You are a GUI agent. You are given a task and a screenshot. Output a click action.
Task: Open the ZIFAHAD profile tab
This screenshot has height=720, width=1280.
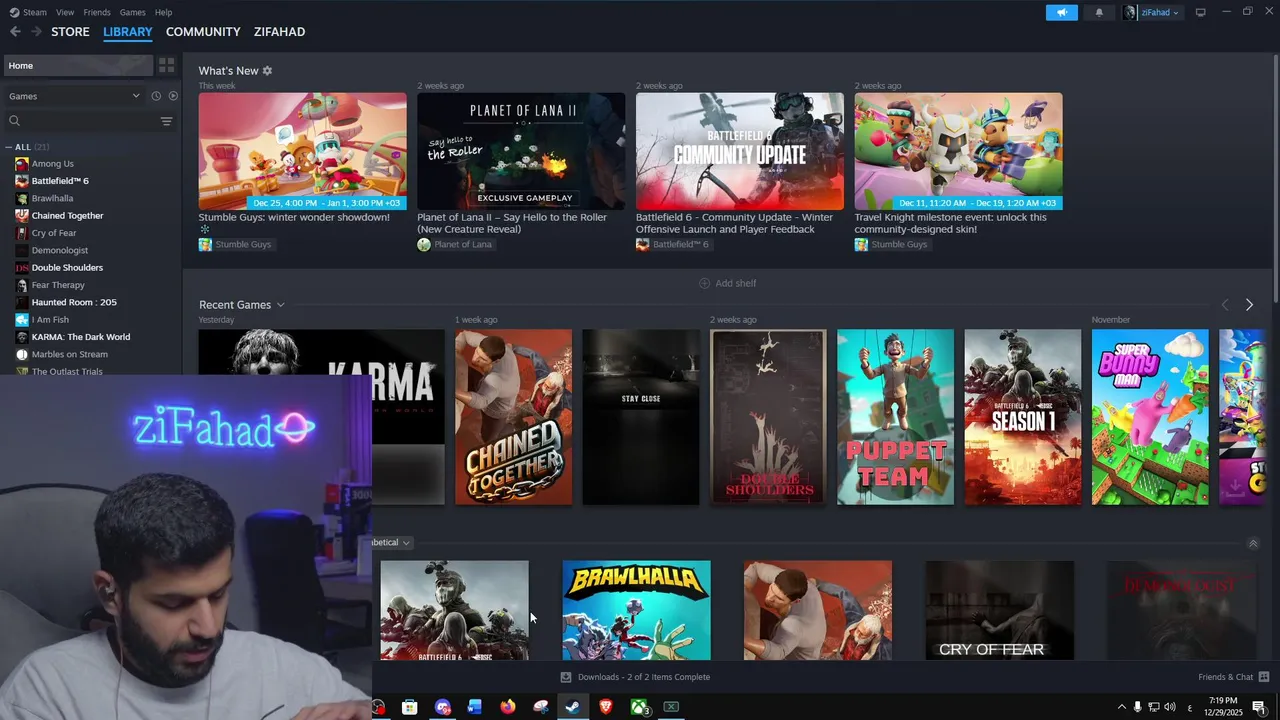tap(279, 32)
